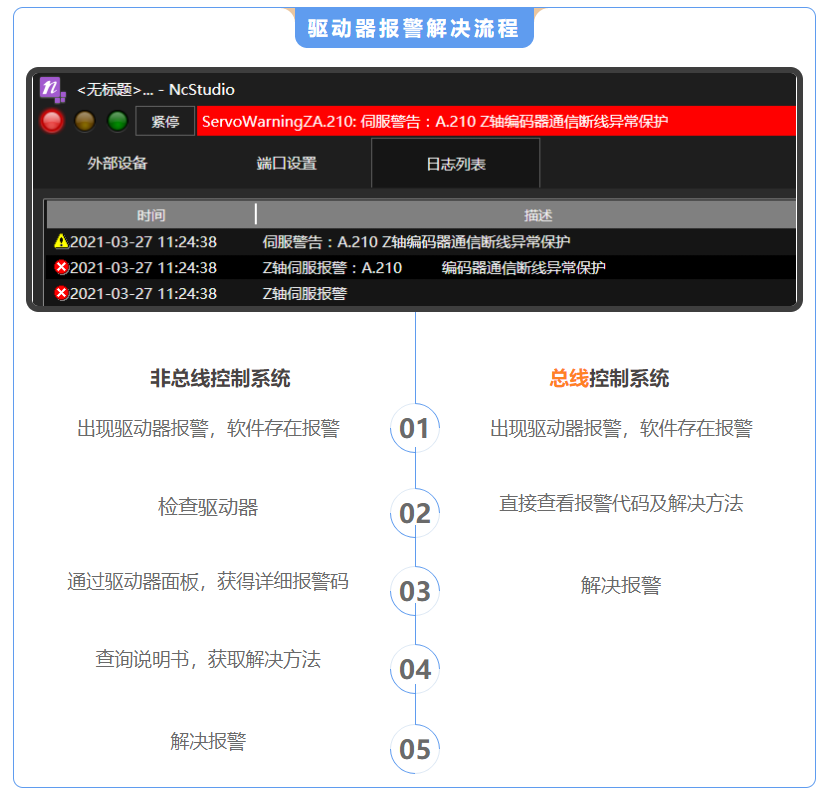Click red error icon in the last log row

61,294
